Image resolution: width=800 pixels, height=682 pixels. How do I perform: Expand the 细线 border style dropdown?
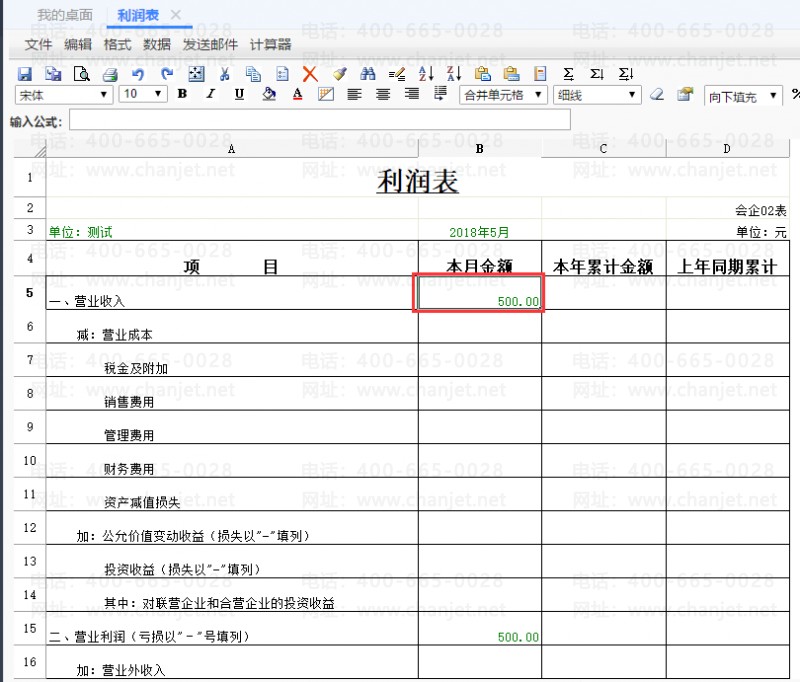coord(597,95)
